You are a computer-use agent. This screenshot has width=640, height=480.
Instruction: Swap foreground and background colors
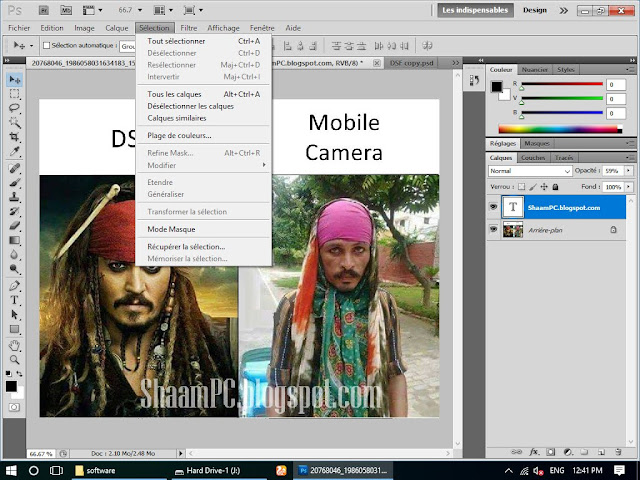pyautogui.click(x=19, y=373)
